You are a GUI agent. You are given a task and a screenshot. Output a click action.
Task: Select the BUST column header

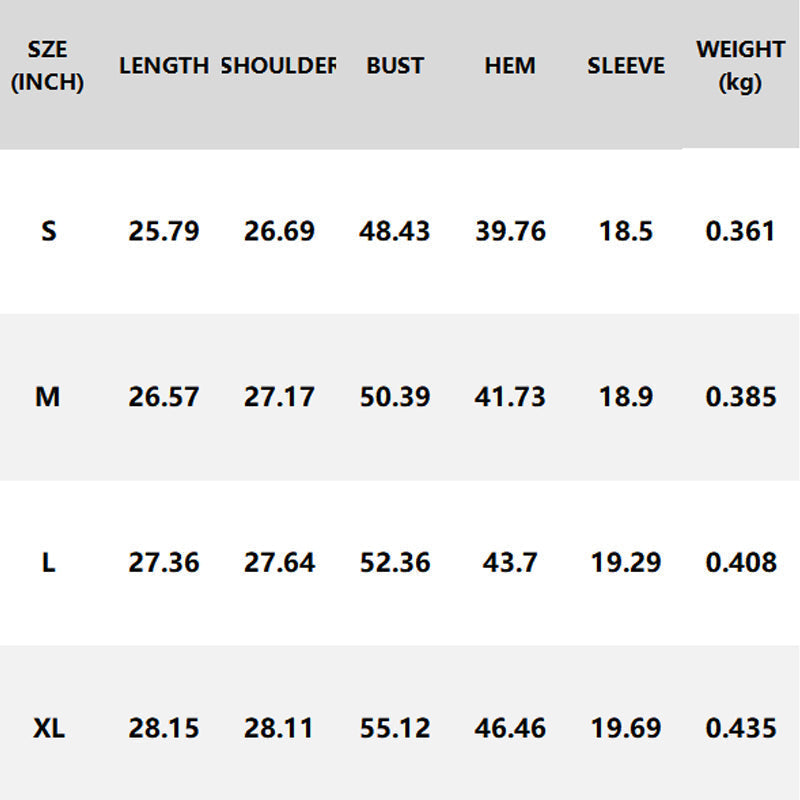tap(394, 66)
